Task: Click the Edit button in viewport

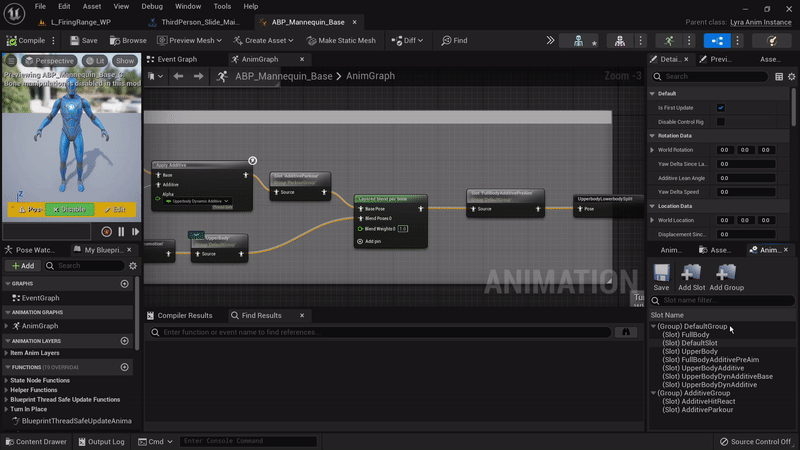Action: click(x=115, y=210)
